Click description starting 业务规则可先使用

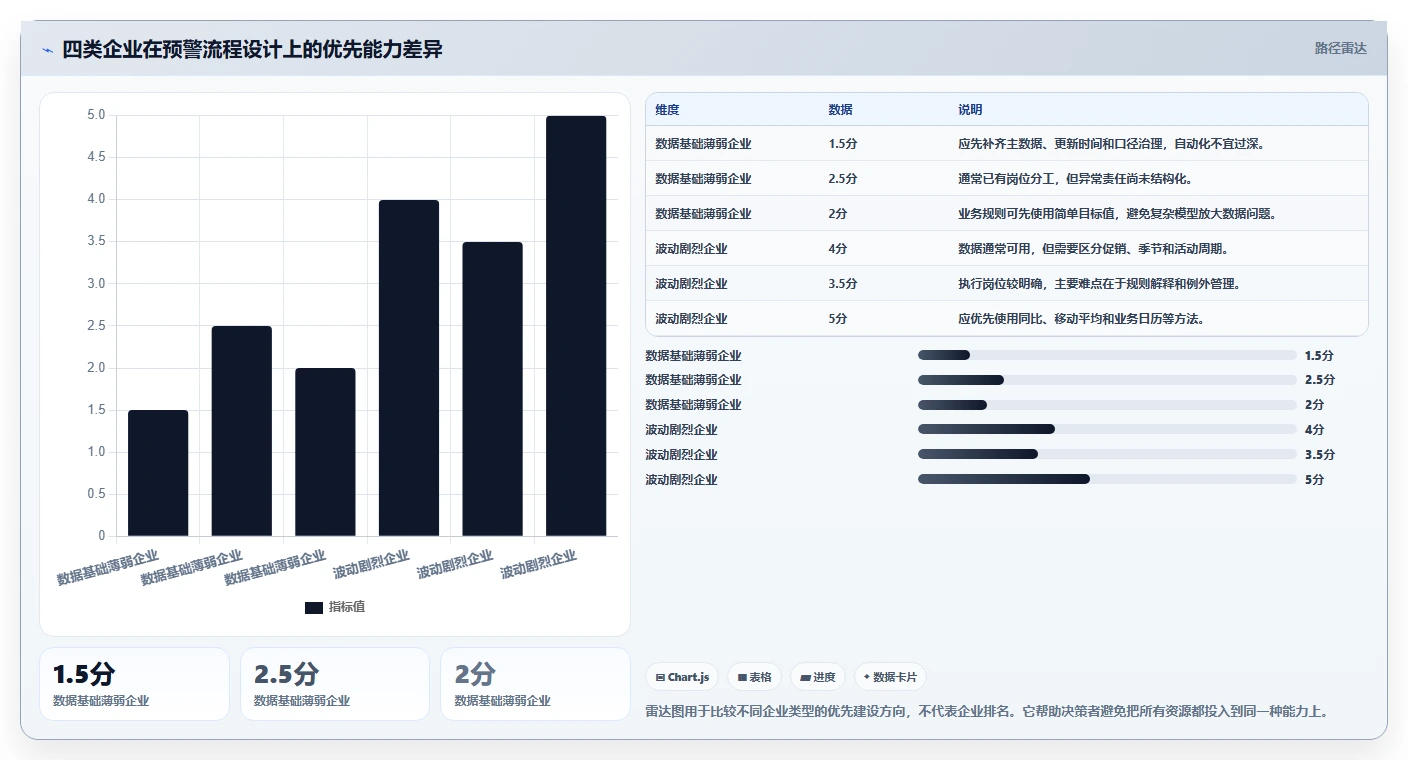tap(1118, 214)
